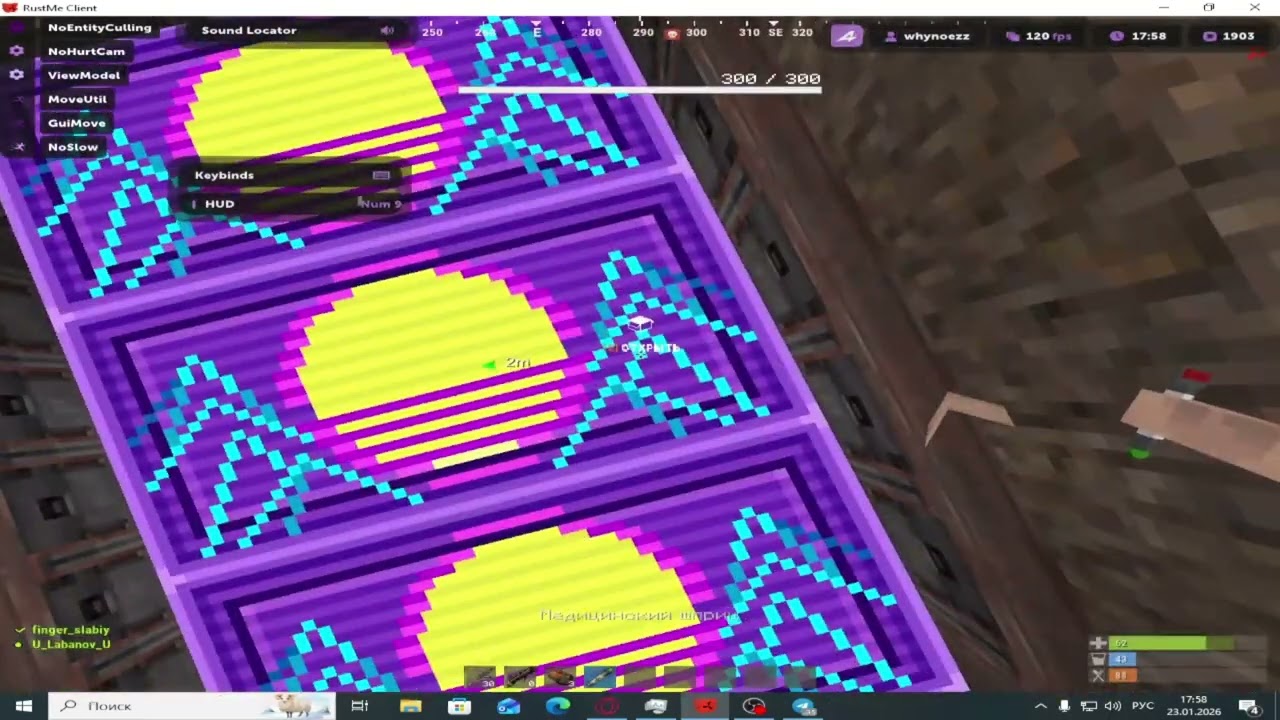Image resolution: width=1280 pixels, height=720 pixels.
Task: Toggle the GuiMove module
Action: 77,123
